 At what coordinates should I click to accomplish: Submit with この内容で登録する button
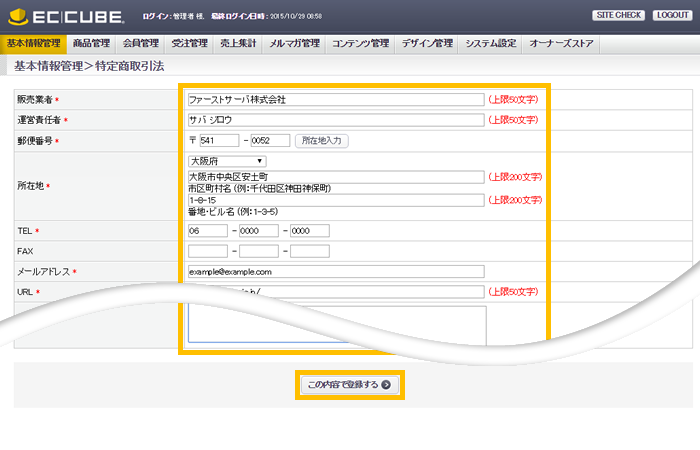click(350, 384)
